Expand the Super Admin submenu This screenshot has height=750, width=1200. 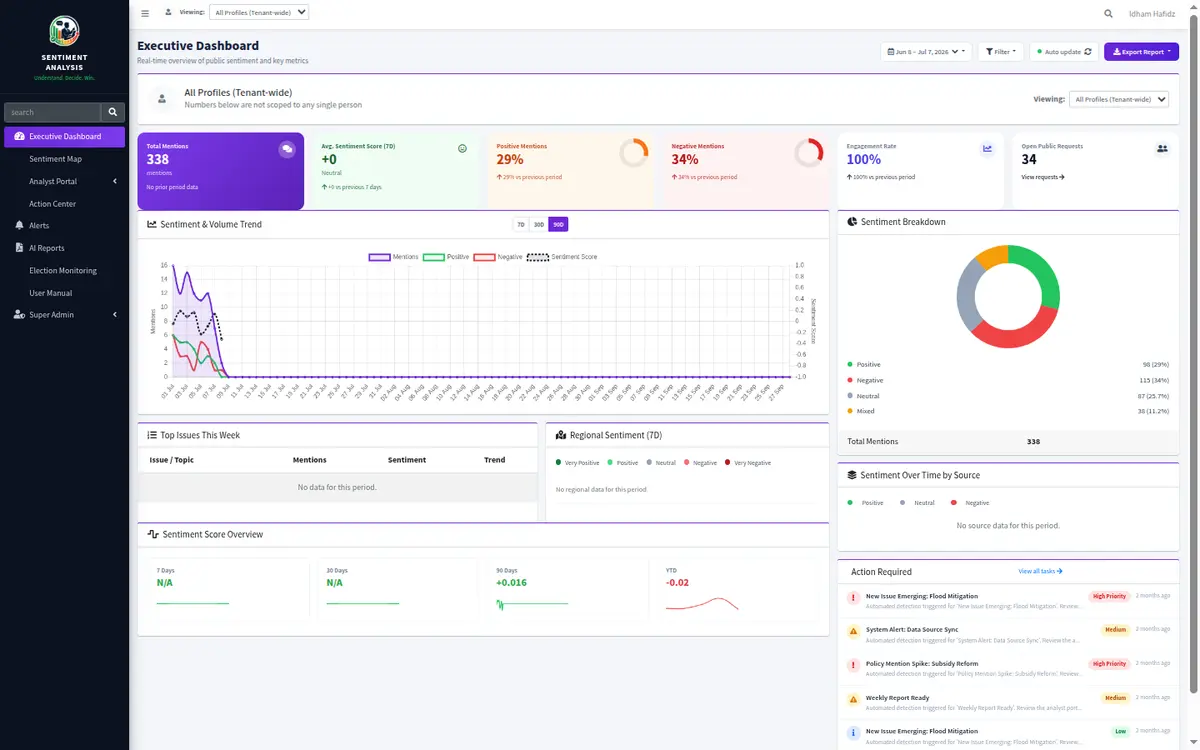pos(64,315)
